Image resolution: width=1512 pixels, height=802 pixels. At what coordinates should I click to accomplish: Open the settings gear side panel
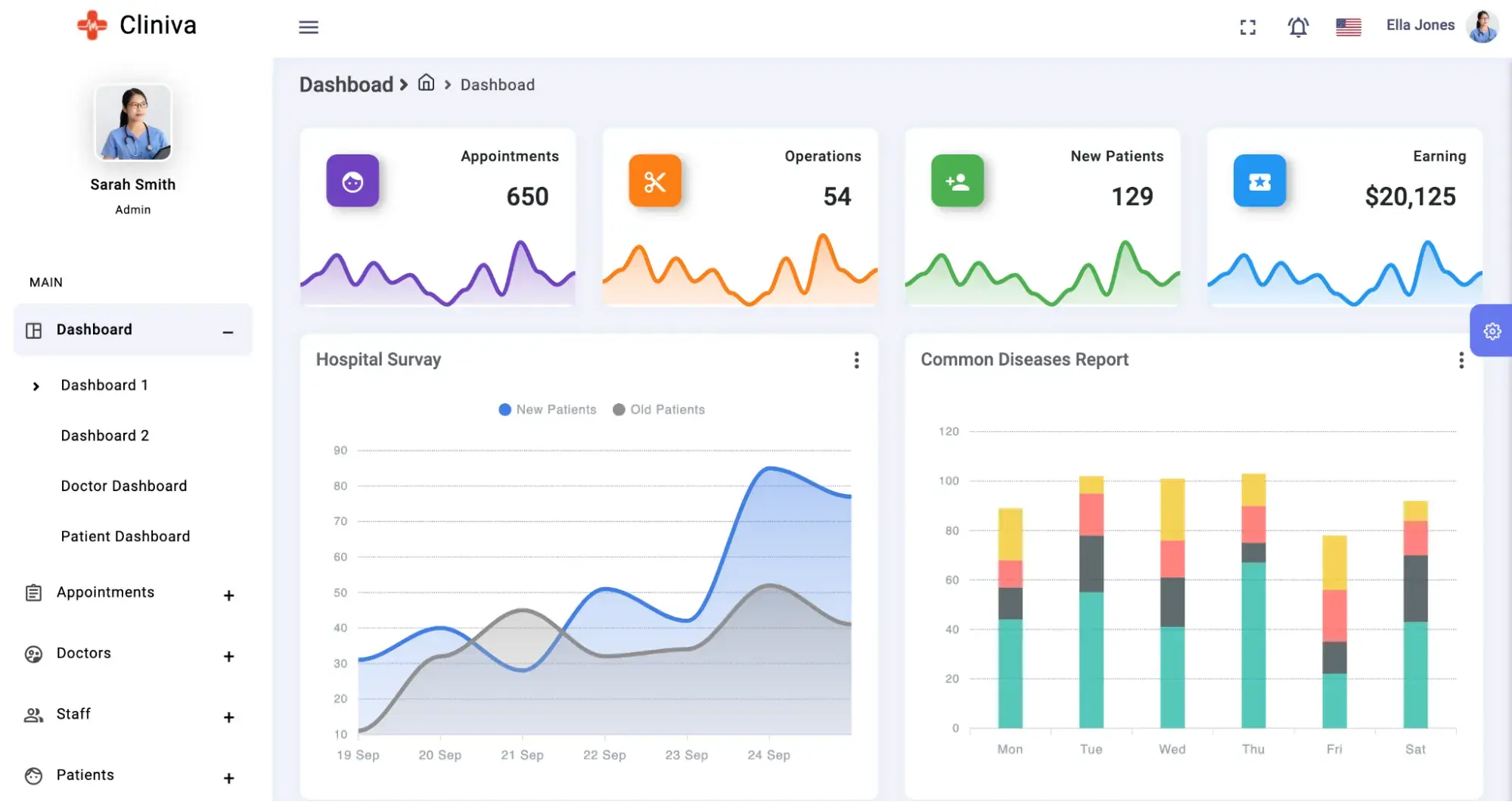pyautogui.click(x=1492, y=331)
